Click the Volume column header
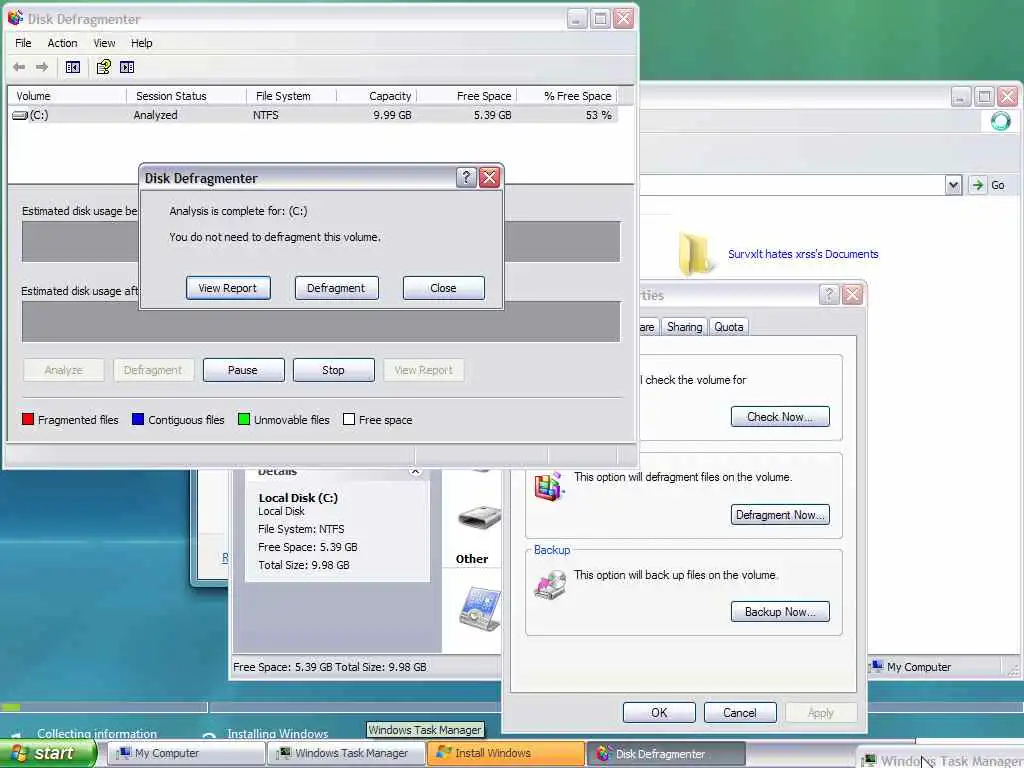The image size is (1024, 768). (x=67, y=96)
